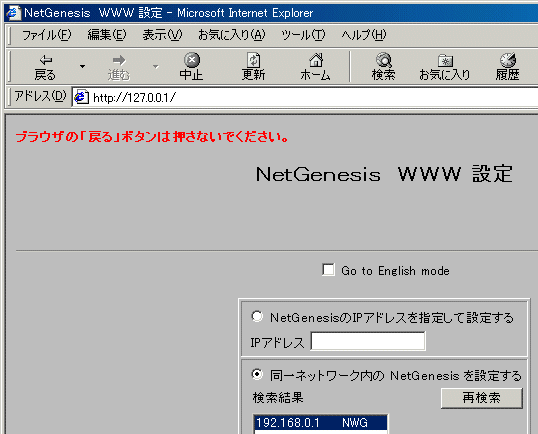The image size is (538, 434).
Task: Open the History (履歴) toolbar pane
Action: [x=507, y=67]
